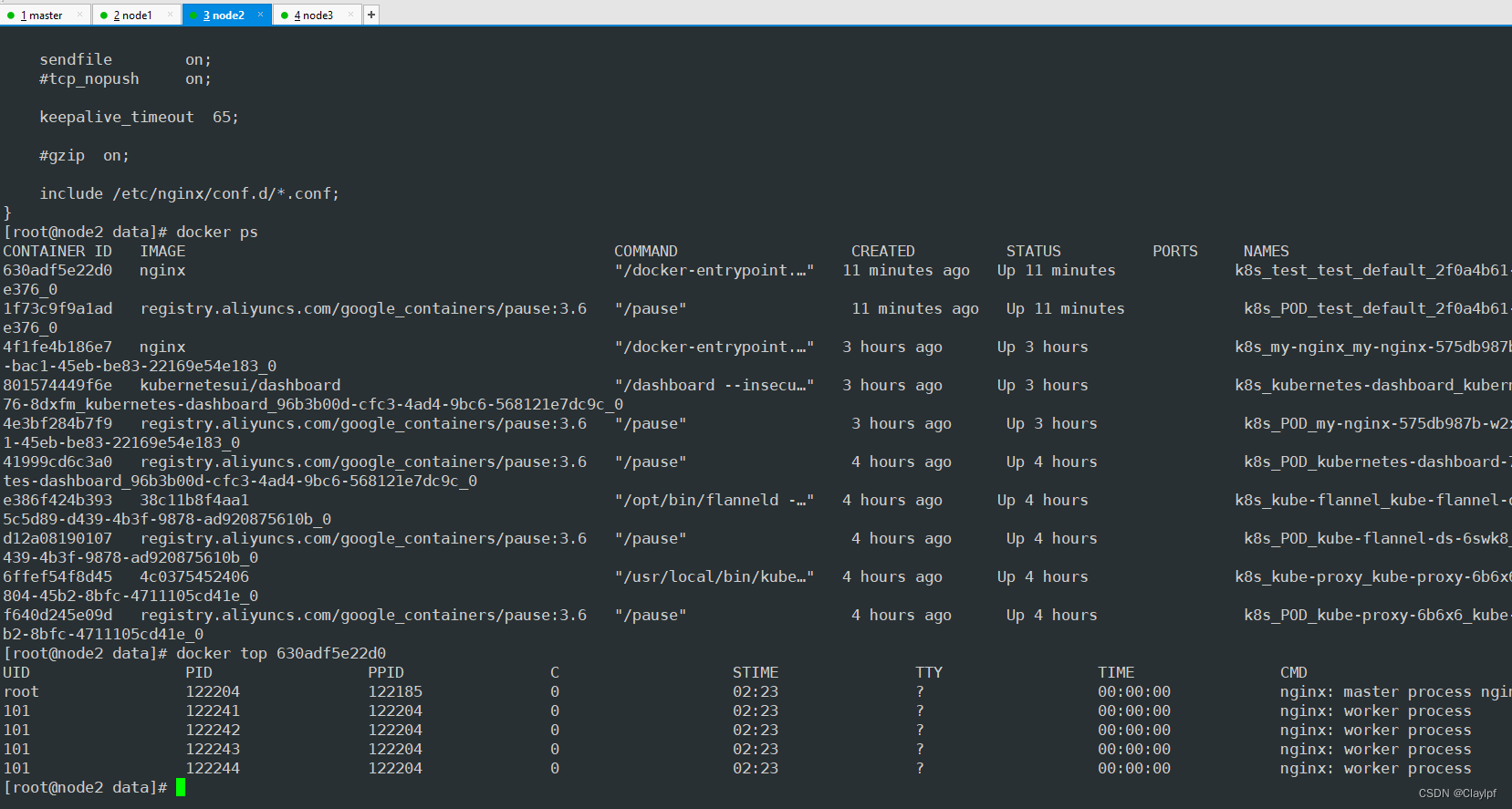Click the '#tcp_nopush on;' config line

point(125,78)
